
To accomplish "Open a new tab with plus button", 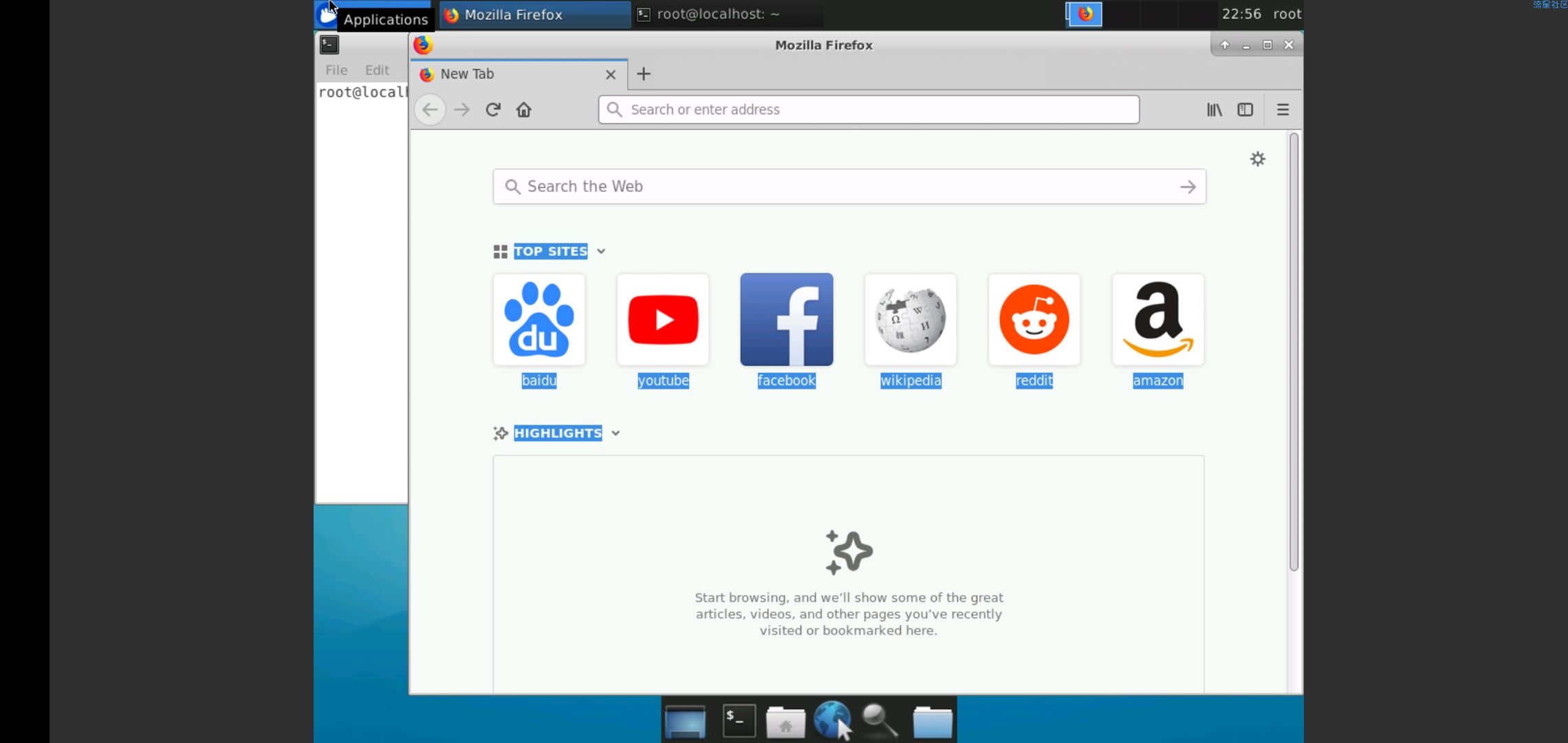I will coord(644,74).
